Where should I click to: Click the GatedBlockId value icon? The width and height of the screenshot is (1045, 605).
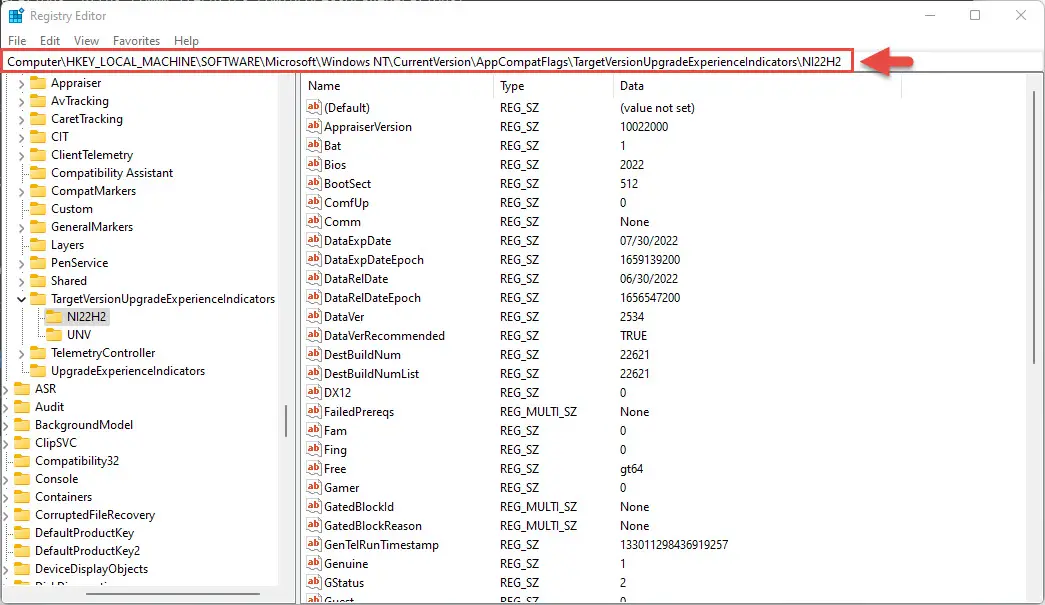314,506
